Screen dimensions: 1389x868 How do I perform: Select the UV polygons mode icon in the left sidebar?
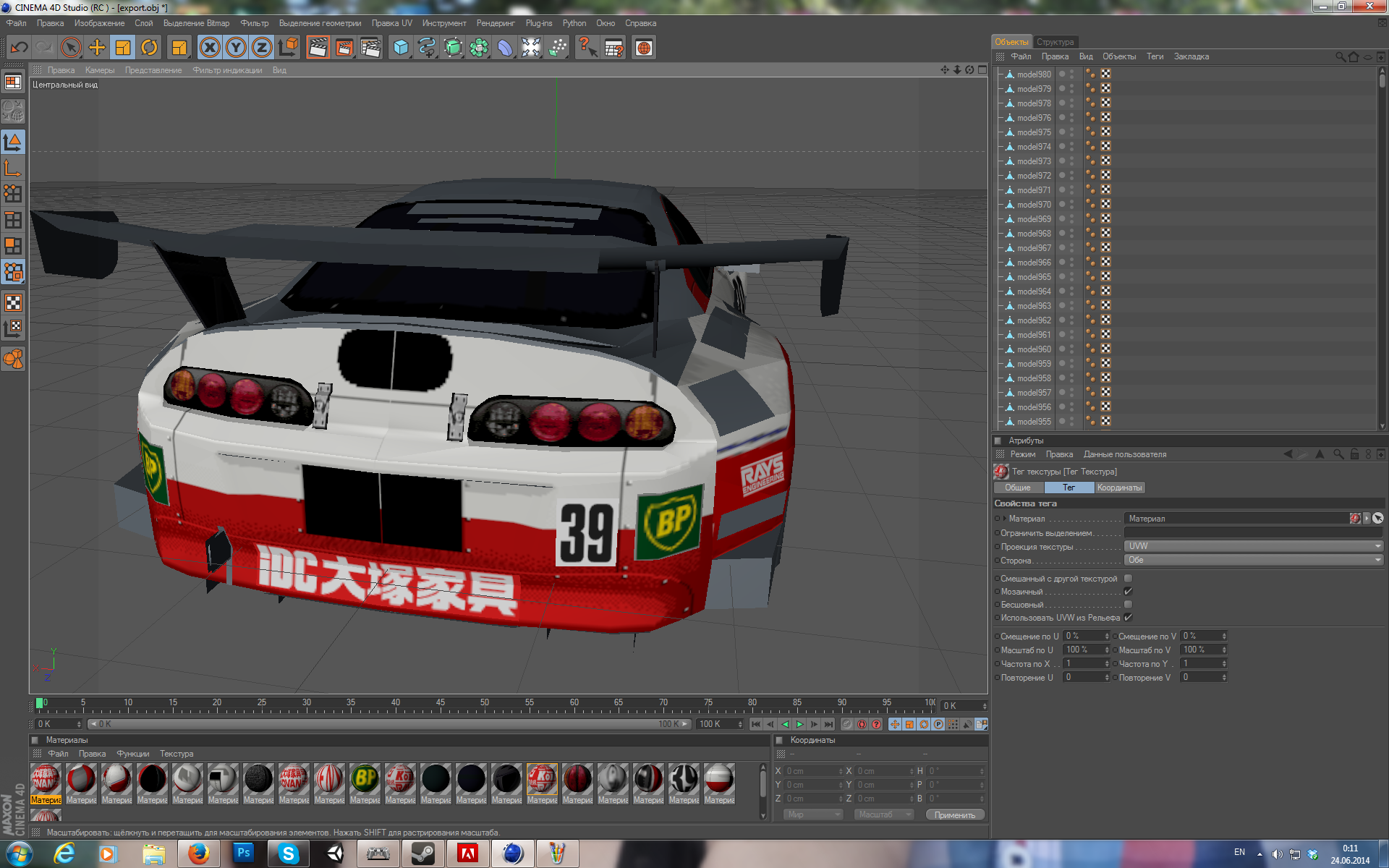[13, 272]
